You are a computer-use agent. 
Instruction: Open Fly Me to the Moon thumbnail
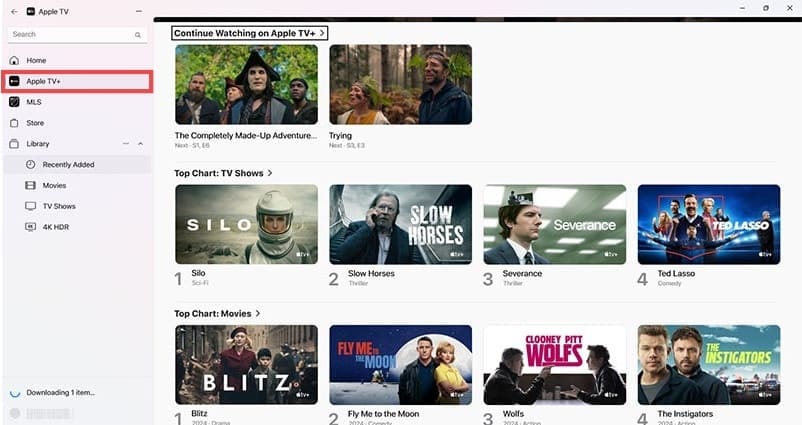point(400,365)
